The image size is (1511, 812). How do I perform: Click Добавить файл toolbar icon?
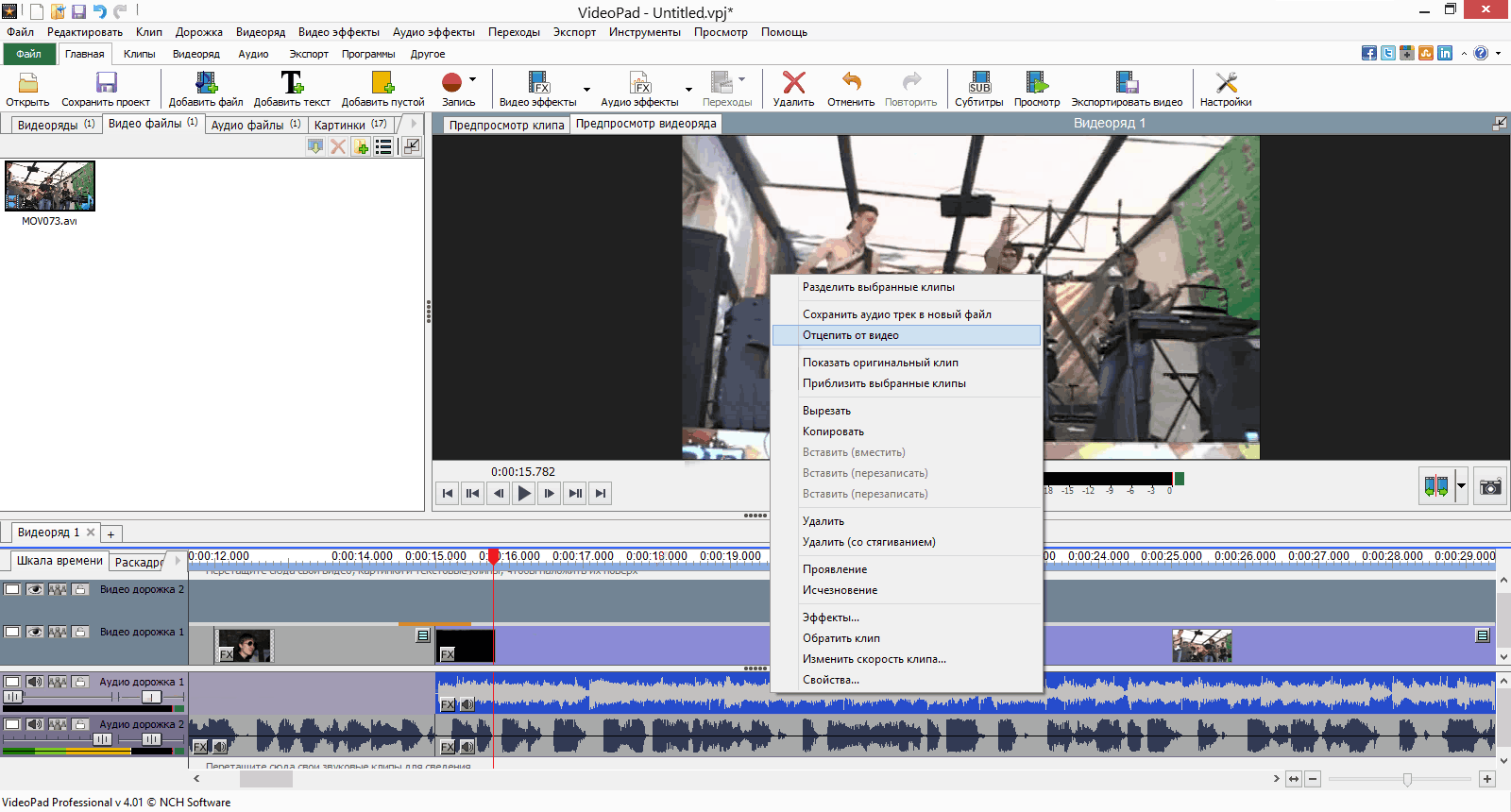tap(205, 83)
